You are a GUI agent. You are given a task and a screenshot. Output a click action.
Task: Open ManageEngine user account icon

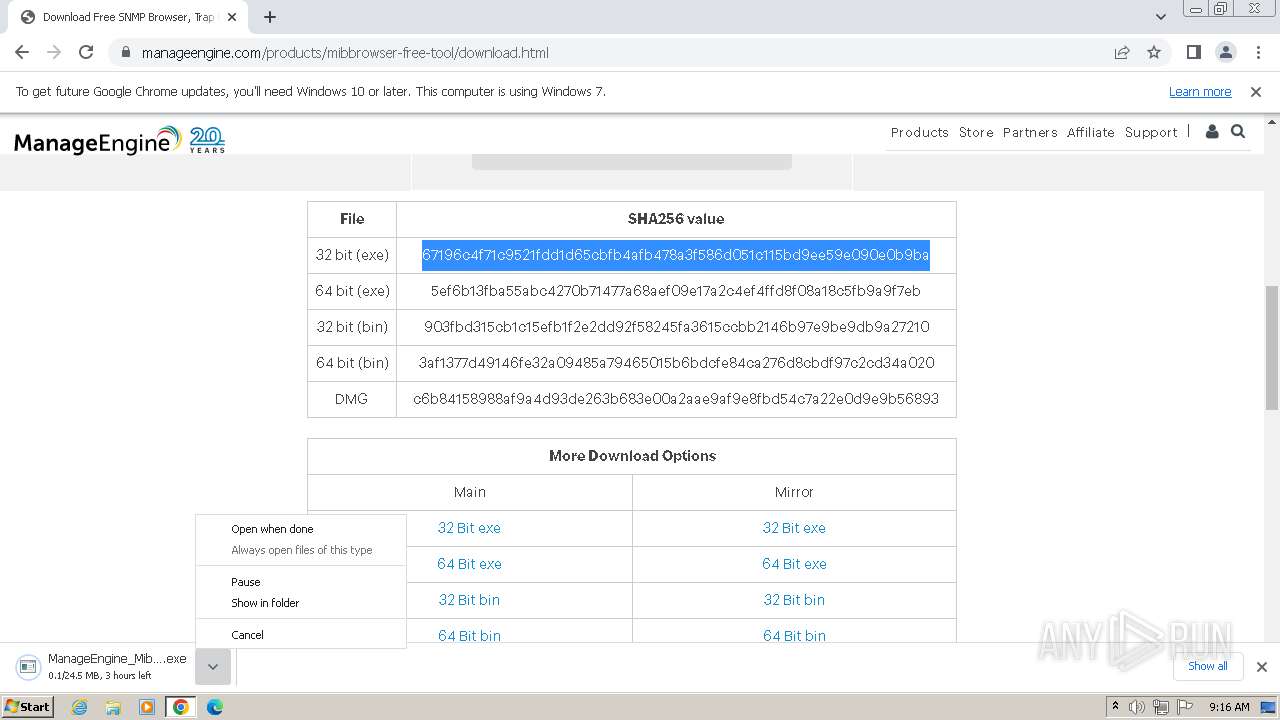(x=1212, y=132)
